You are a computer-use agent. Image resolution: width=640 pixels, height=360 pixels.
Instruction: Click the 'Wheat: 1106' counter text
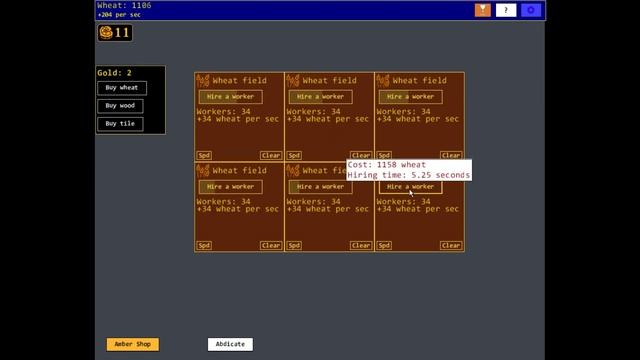tap(124, 5)
